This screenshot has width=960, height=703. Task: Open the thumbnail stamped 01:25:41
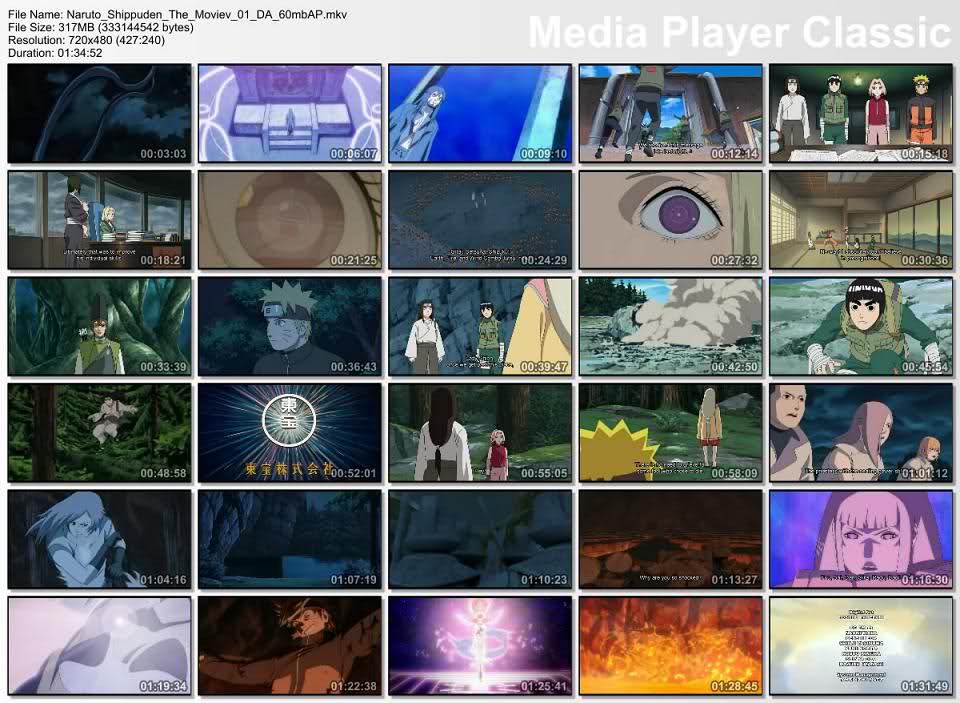[x=480, y=646]
